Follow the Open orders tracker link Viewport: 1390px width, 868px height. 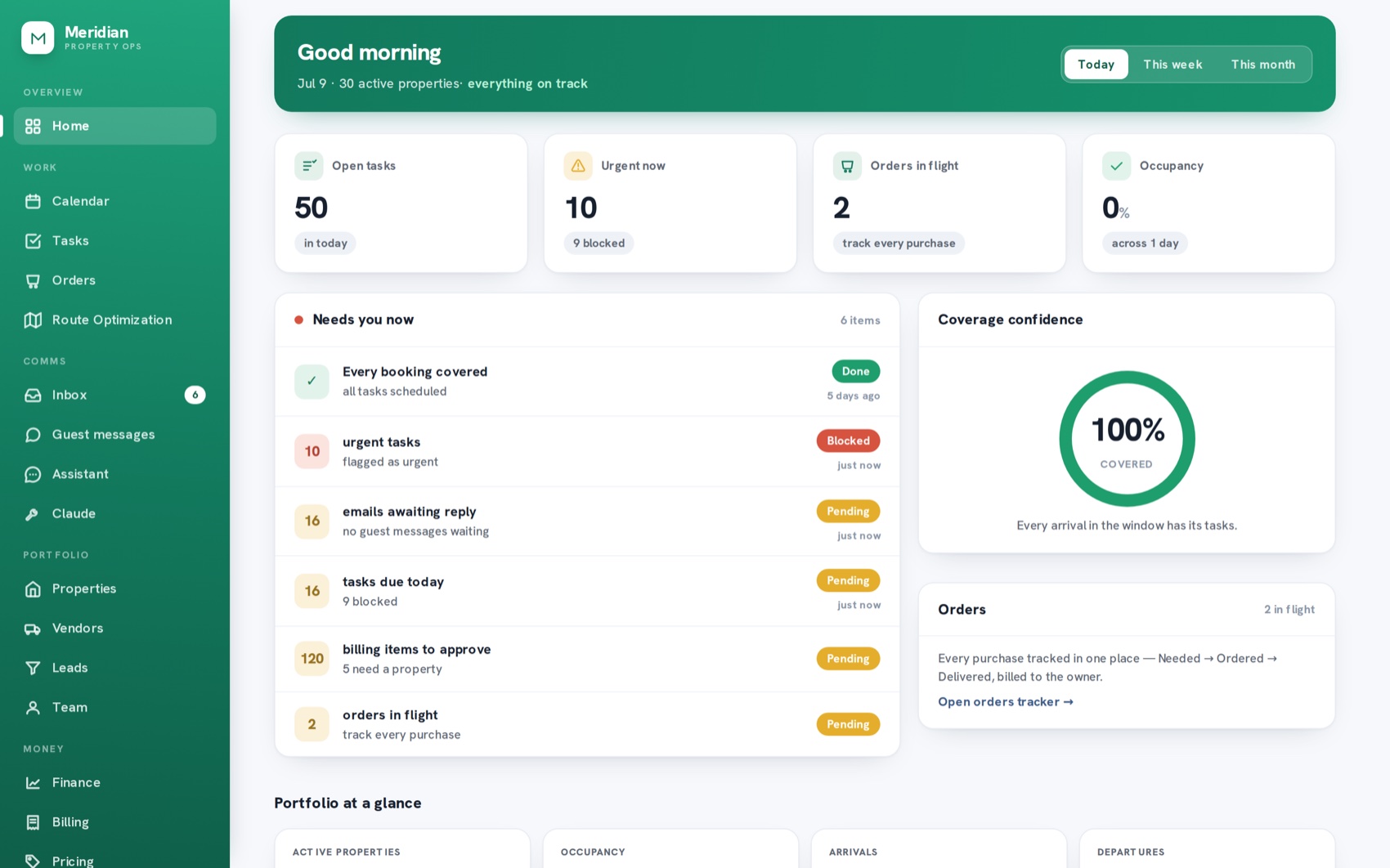[x=1005, y=701]
